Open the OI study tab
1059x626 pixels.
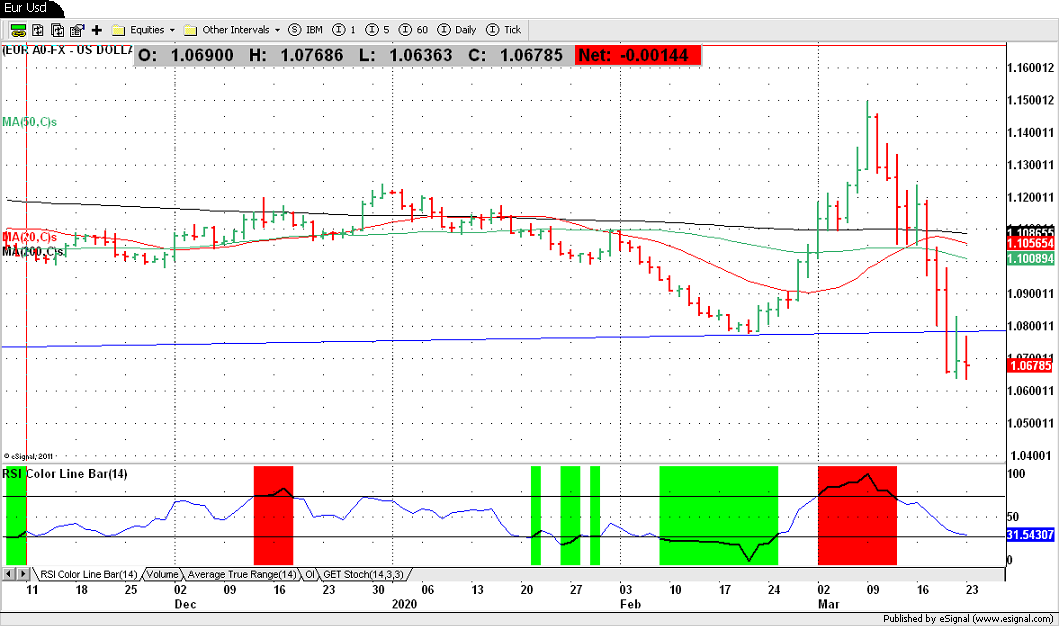tap(309, 575)
